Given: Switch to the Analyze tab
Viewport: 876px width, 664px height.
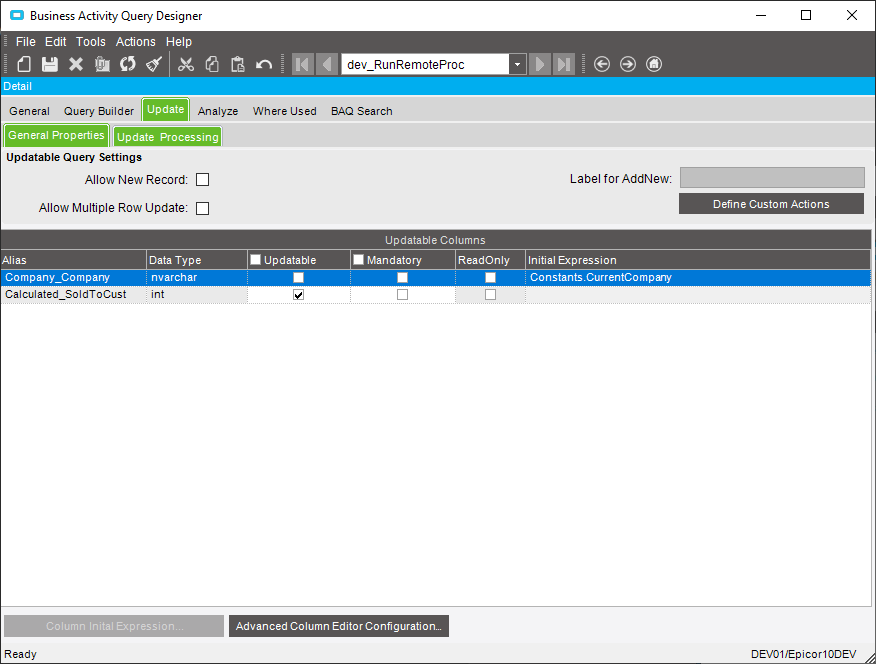Looking at the screenshot, I should pyautogui.click(x=218, y=111).
